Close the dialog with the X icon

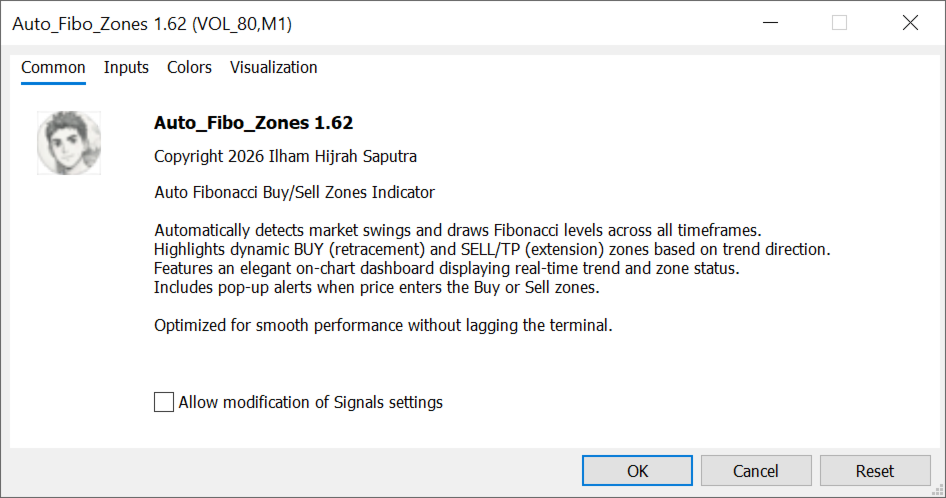910,23
